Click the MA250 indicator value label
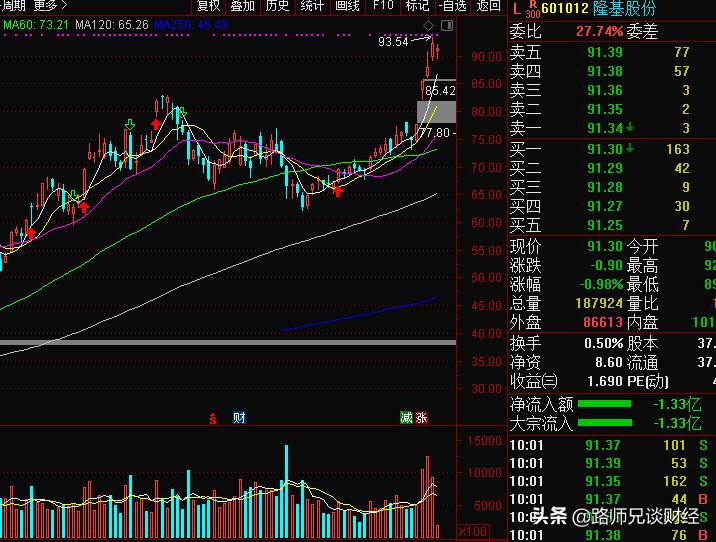The width and height of the screenshot is (716, 542). click(x=191, y=25)
